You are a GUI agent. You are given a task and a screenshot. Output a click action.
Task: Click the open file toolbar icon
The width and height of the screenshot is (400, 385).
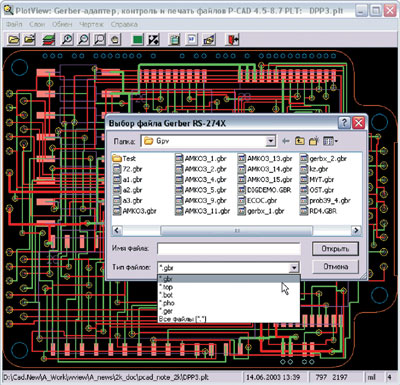coord(14,39)
